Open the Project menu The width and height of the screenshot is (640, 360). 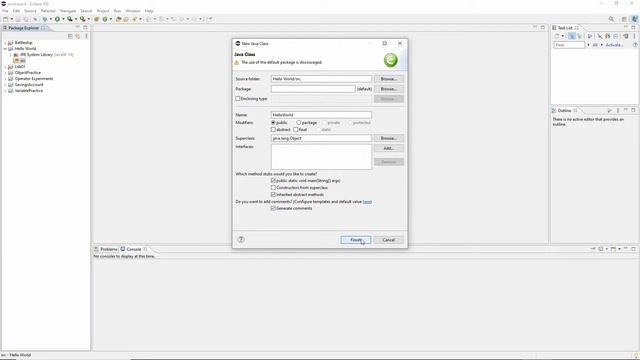(x=103, y=11)
